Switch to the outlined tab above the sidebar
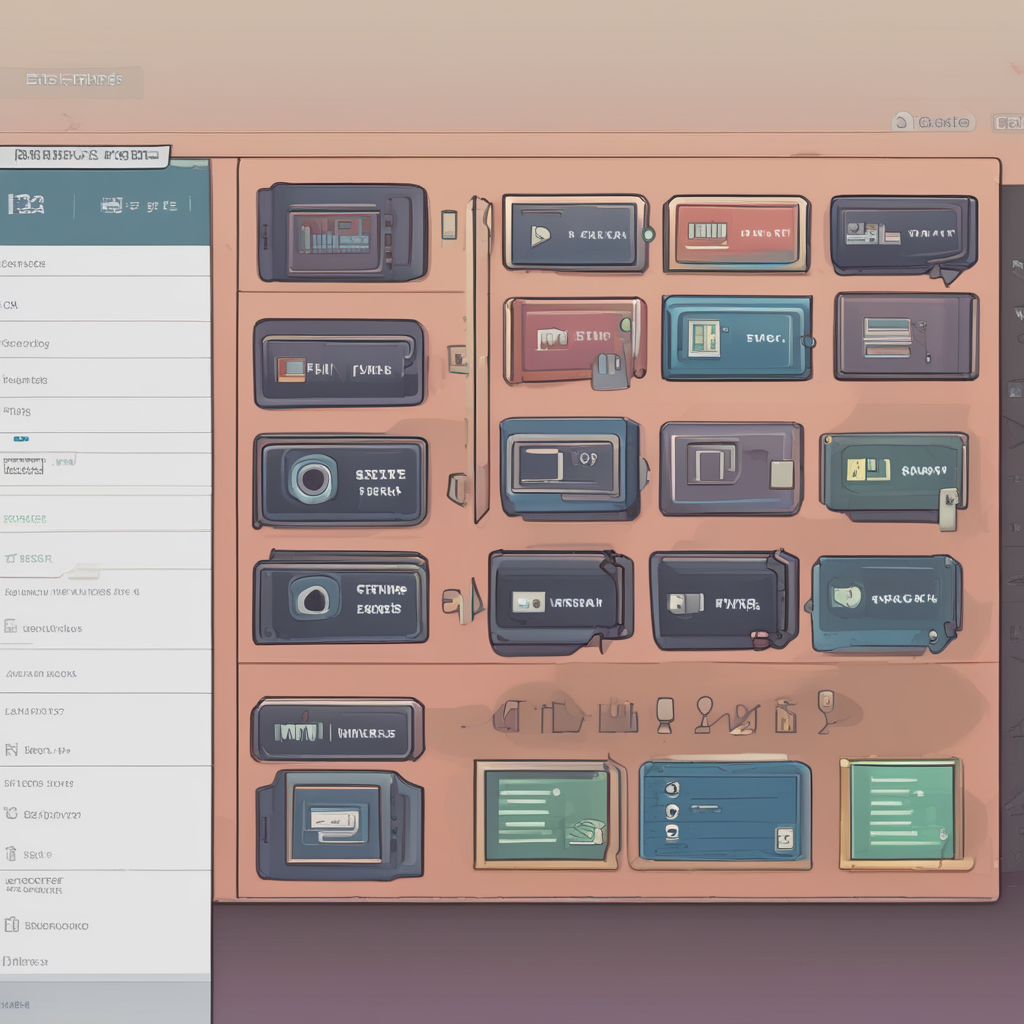Viewport: 1024px width, 1024px height. tap(84, 156)
